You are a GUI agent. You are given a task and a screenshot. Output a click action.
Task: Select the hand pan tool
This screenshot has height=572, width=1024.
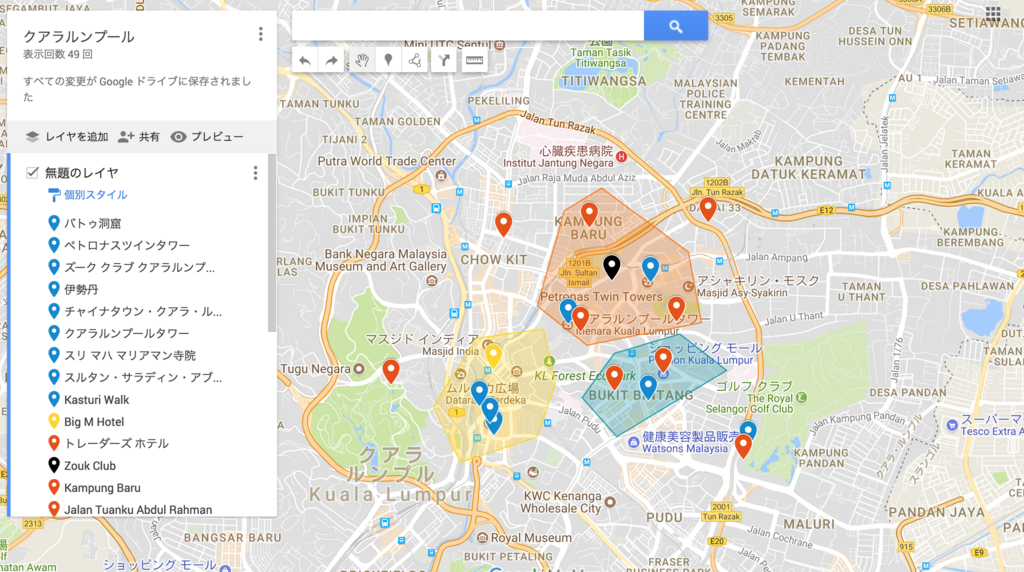click(362, 61)
